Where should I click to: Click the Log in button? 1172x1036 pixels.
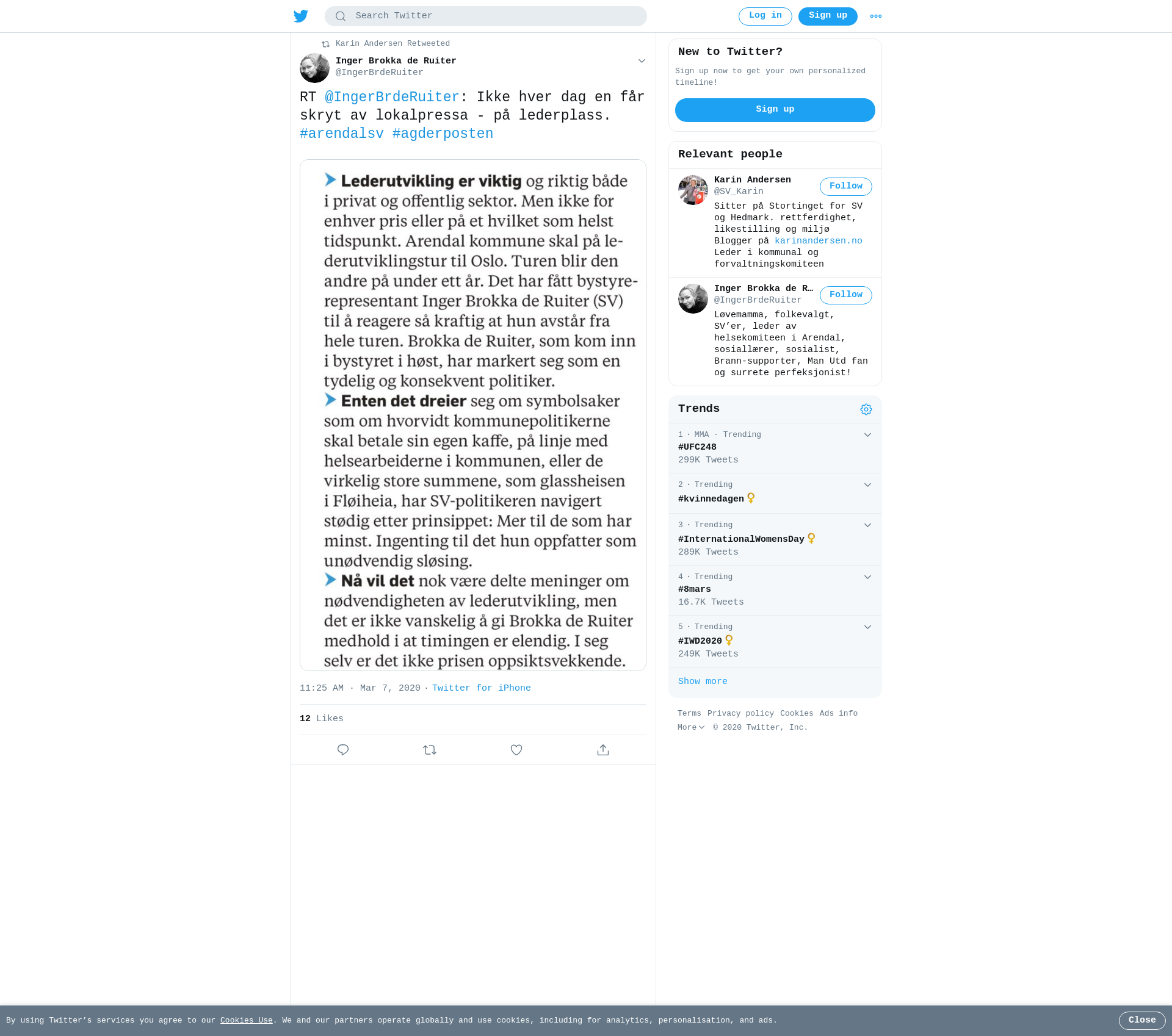765,16
